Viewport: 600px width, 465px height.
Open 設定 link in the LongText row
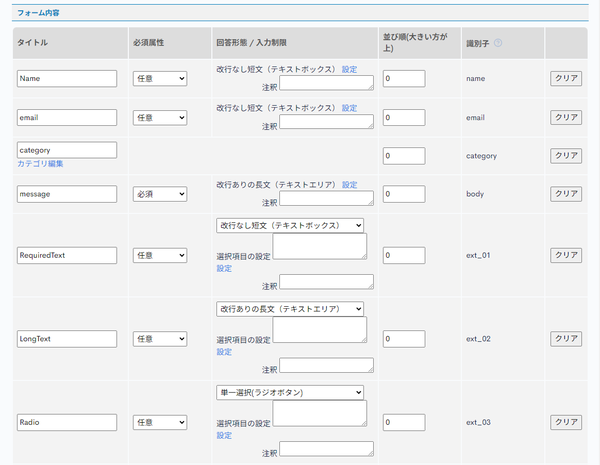pyautogui.click(x=224, y=352)
